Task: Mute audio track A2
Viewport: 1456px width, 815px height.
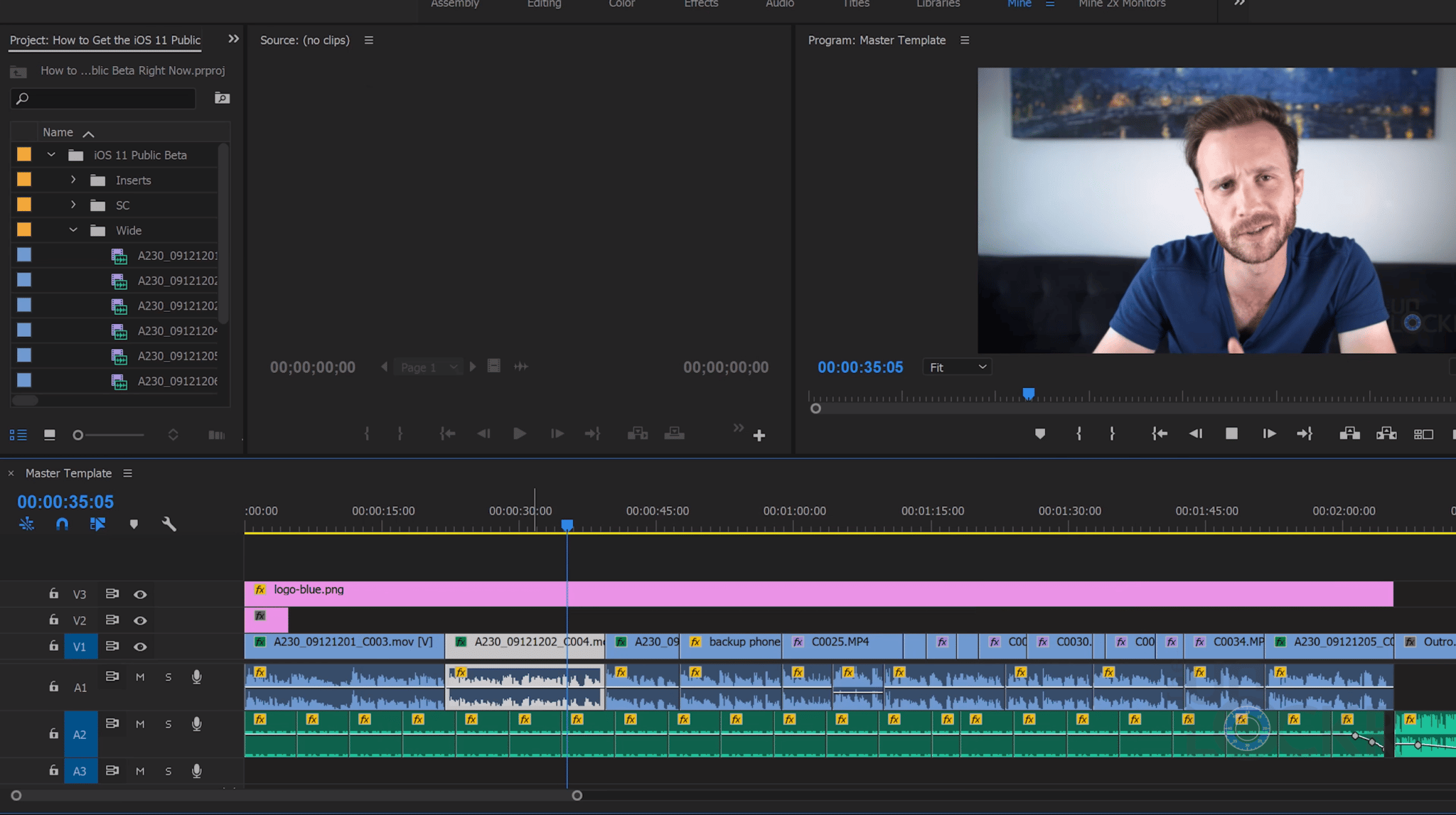Action: tap(140, 724)
